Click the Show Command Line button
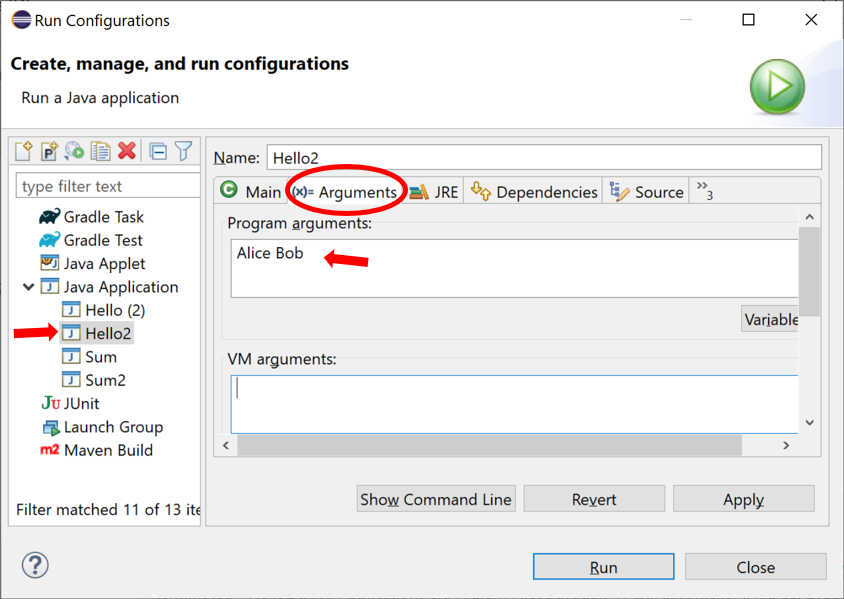 pos(436,499)
